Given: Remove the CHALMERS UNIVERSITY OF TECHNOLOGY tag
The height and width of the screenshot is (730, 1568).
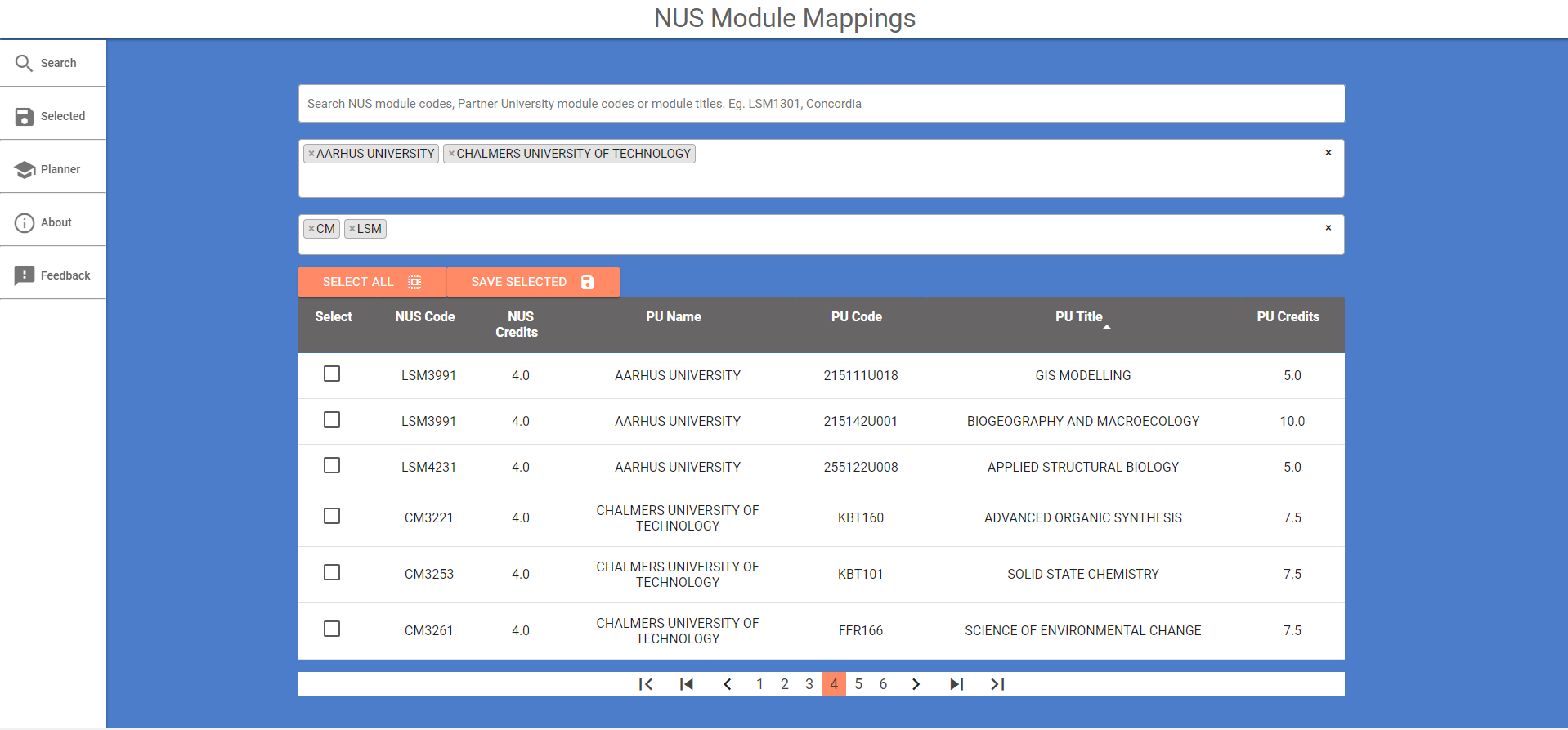Looking at the screenshot, I should (451, 154).
